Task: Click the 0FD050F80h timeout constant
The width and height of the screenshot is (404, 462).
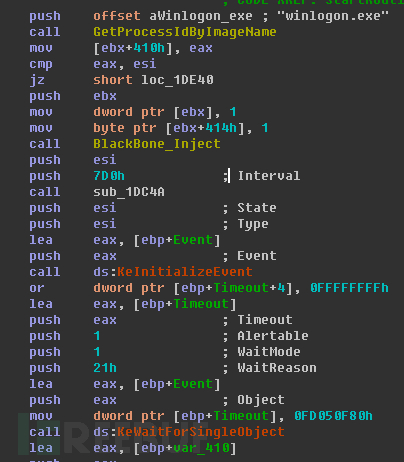Action: (x=333, y=416)
